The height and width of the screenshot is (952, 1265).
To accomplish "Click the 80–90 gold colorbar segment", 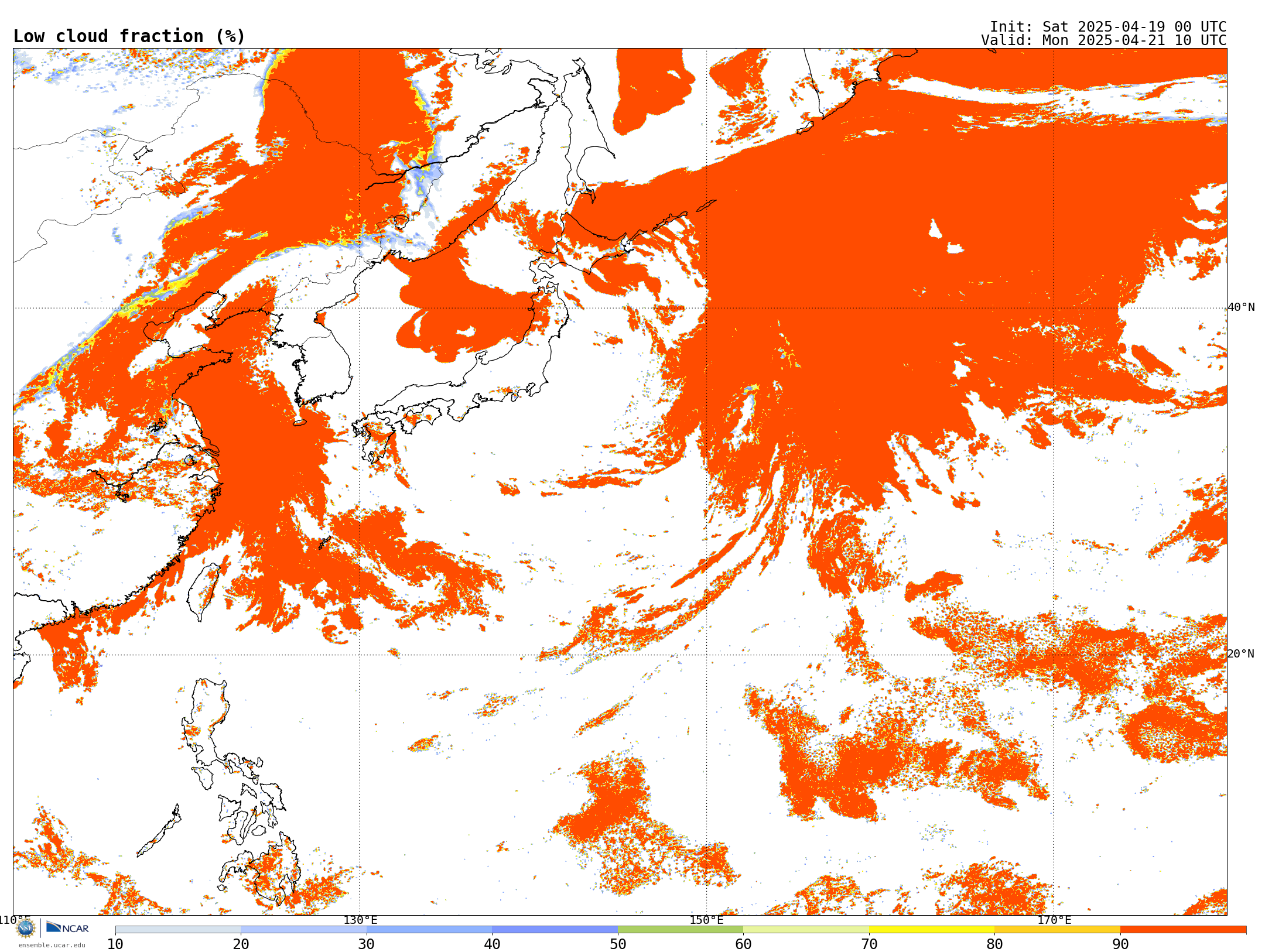I will point(1057,930).
